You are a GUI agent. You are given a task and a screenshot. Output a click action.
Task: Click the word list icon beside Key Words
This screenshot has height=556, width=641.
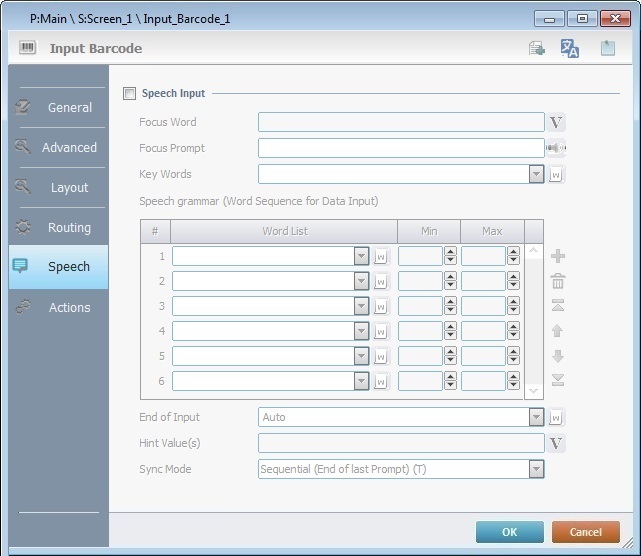(x=557, y=174)
